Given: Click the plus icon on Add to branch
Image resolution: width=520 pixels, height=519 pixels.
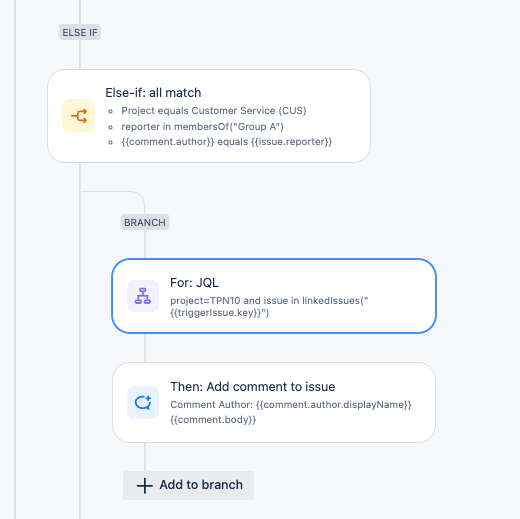Looking at the screenshot, I should tap(145, 485).
